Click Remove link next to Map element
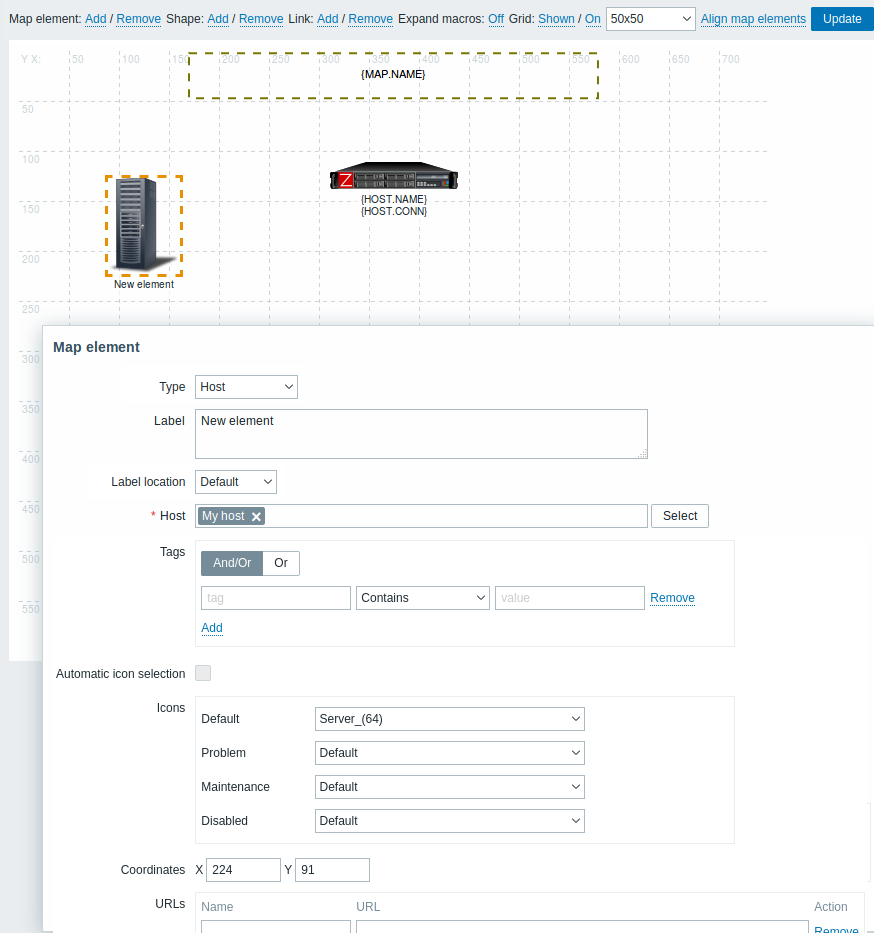The width and height of the screenshot is (874, 933). pyautogui.click(x=139, y=19)
